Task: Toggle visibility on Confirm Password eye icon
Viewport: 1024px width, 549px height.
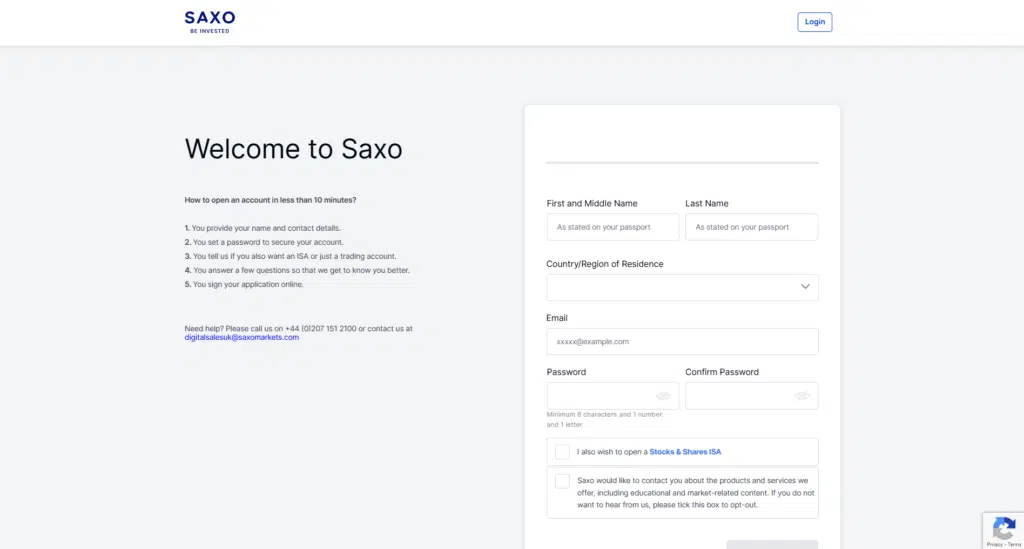Action: pyautogui.click(x=801, y=396)
